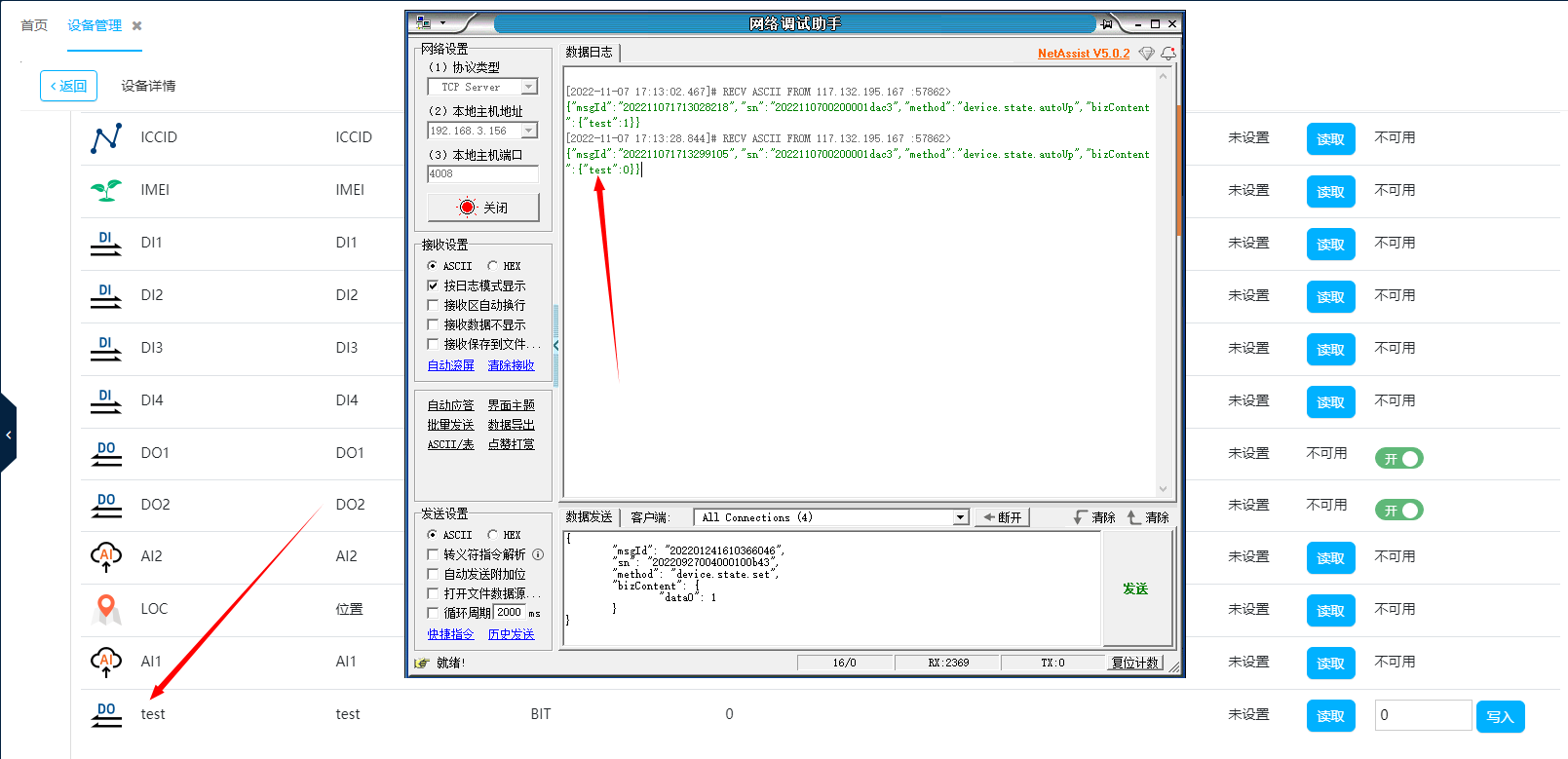Close the 设备管理 tab with X icon

pyautogui.click(x=137, y=26)
